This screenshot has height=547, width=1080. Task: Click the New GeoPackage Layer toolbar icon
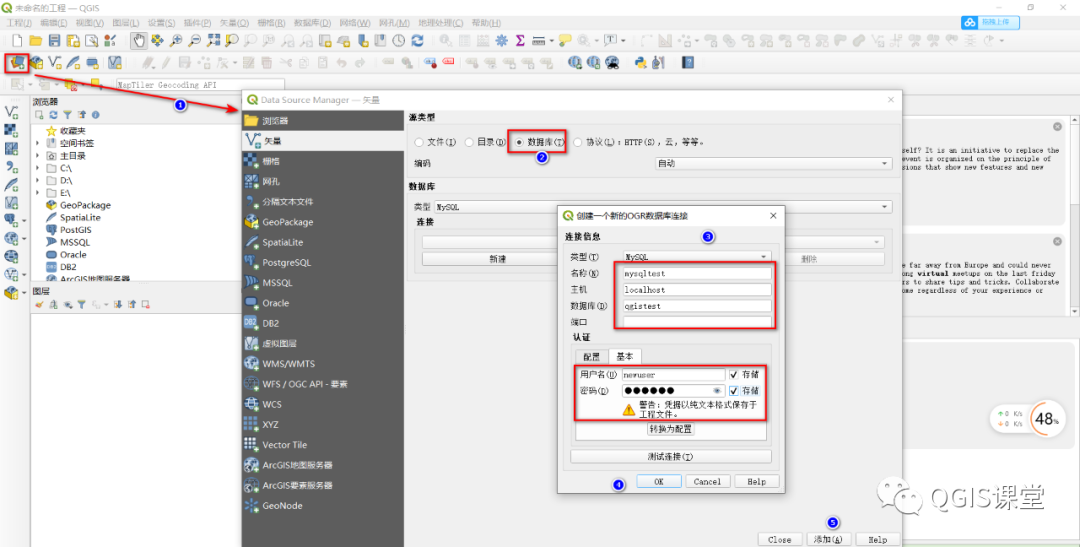[36, 63]
